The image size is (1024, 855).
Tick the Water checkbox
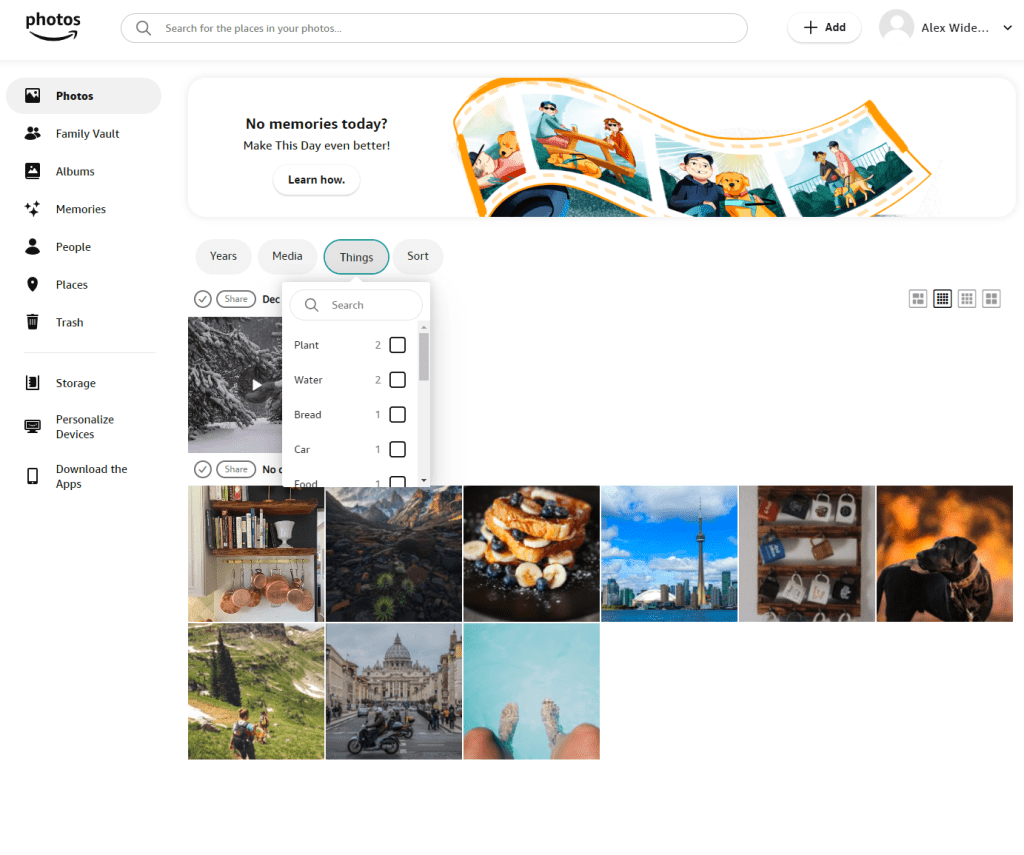[x=397, y=379]
